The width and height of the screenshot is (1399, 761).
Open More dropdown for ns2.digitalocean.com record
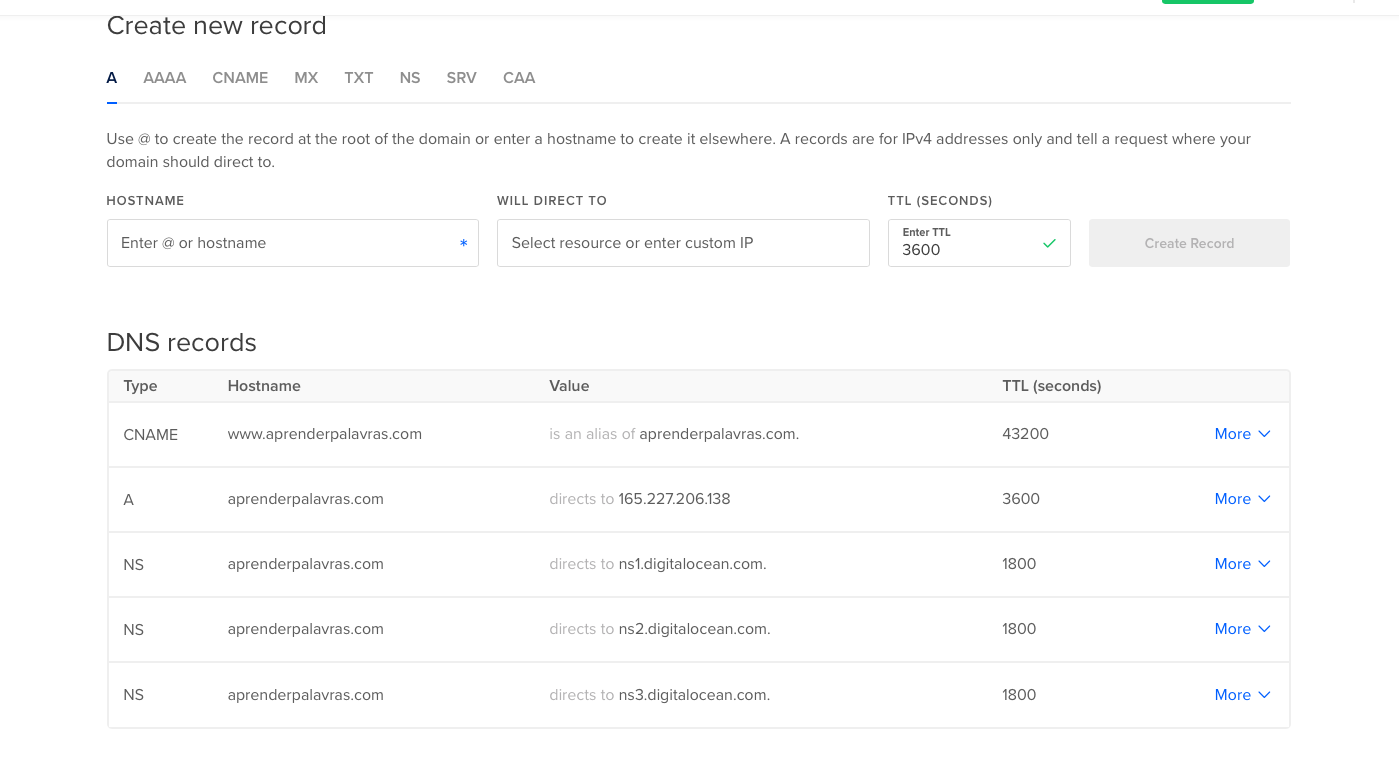(x=1242, y=629)
